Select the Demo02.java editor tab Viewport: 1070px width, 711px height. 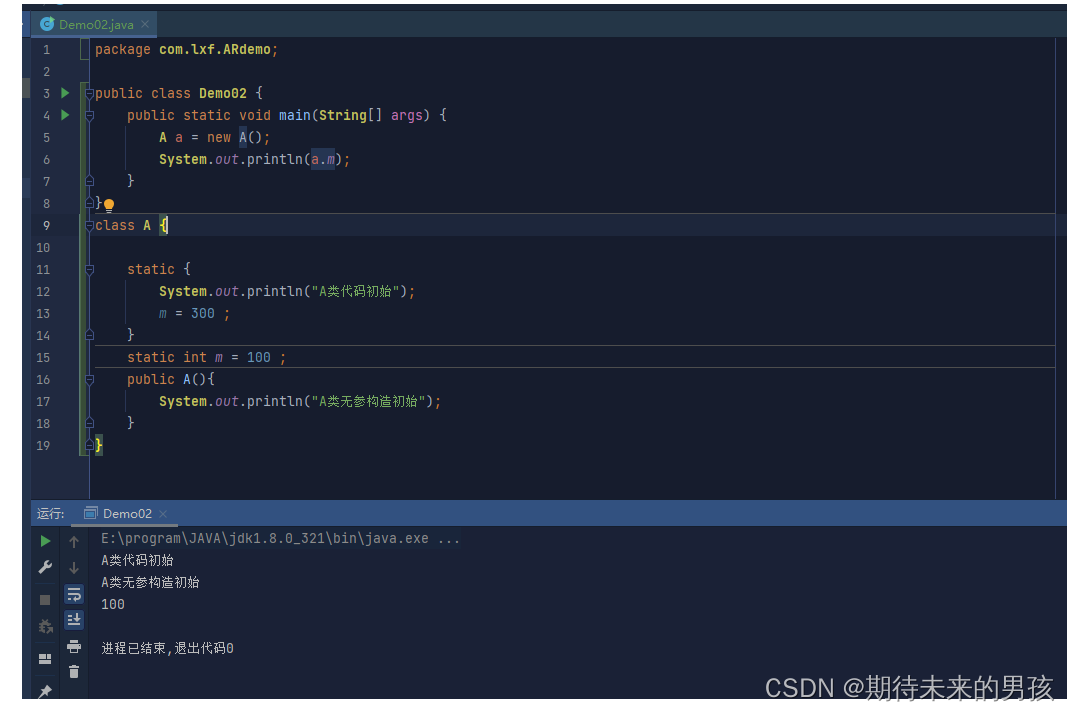[96, 25]
